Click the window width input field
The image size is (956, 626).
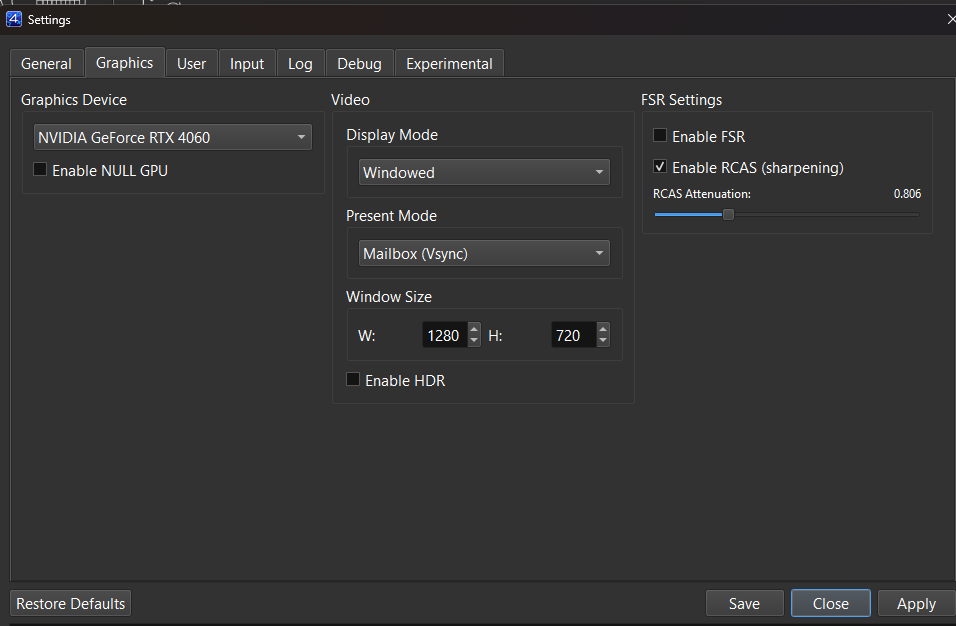click(x=444, y=335)
